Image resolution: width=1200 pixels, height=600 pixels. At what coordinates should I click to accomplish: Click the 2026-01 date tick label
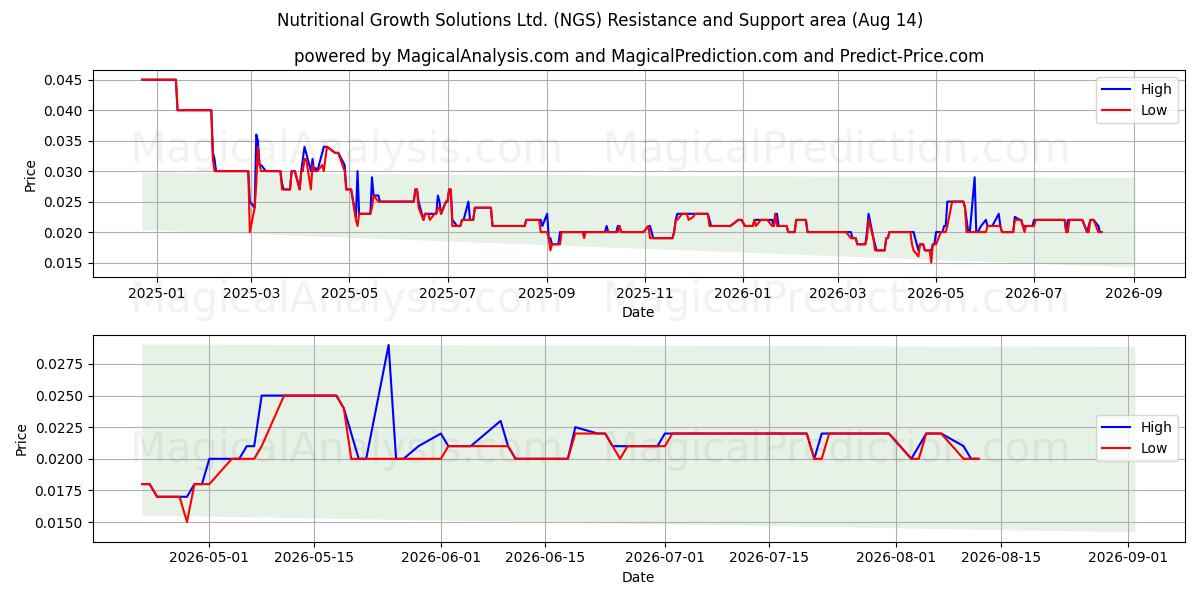[x=743, y=293]
